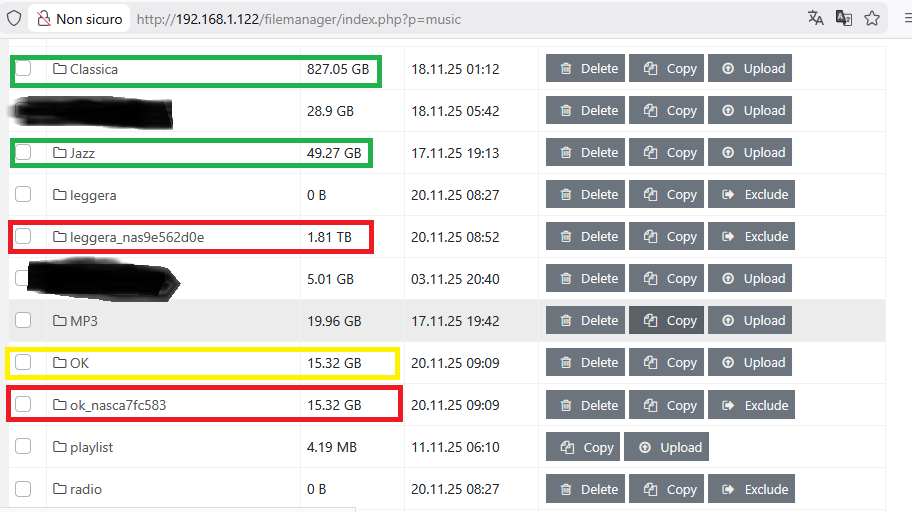Select the MP3 folder checkbox
The width and height of the screenshot is (912, 512).
[x=24, y=321]
